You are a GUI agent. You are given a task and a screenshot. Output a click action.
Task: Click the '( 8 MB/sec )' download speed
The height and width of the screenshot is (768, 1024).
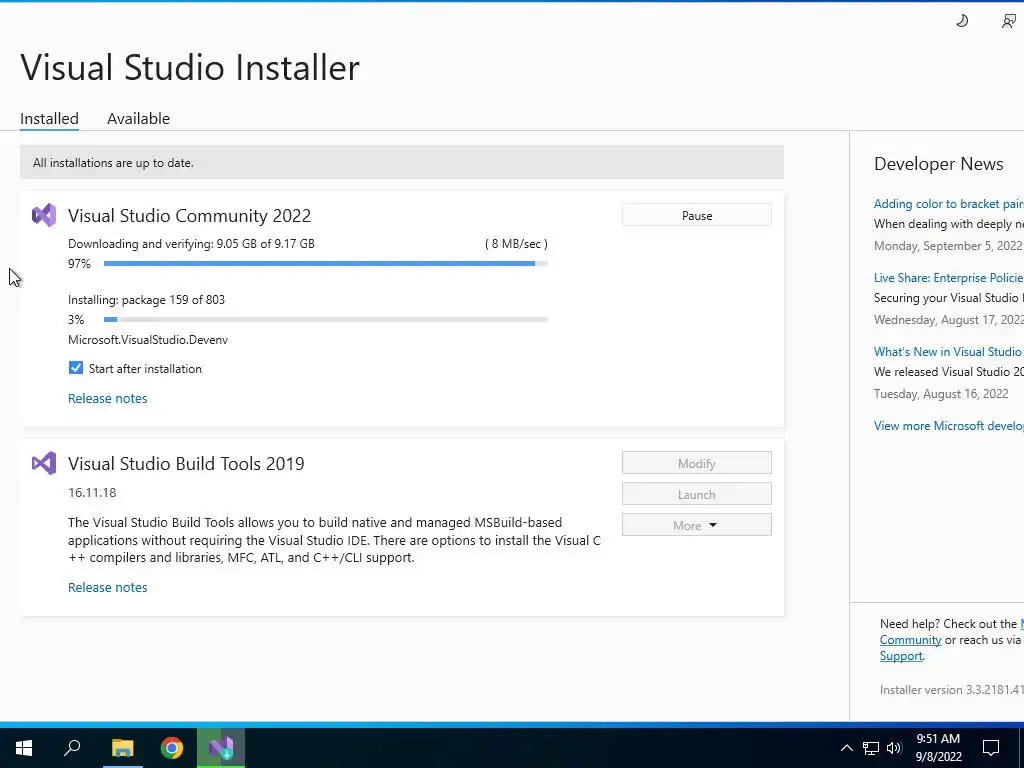[516, 244]
